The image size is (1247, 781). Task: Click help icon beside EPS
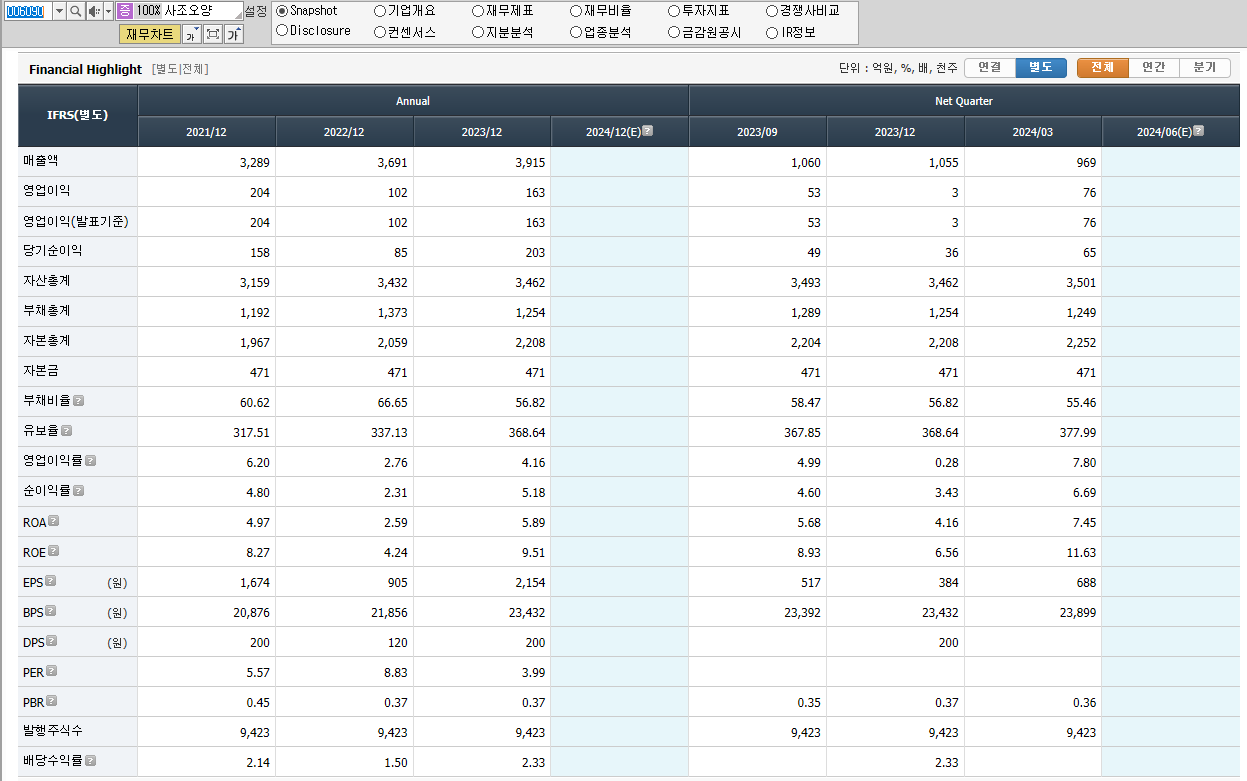[x=51, y=580]
